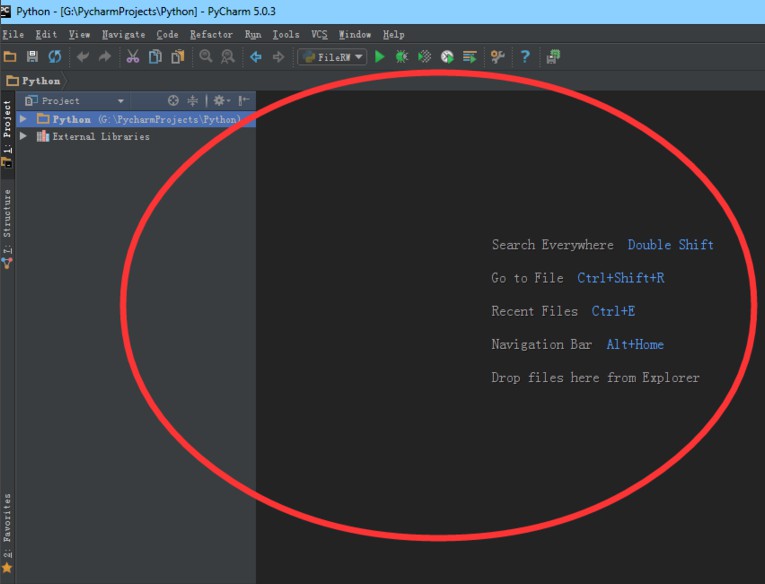Click the Find magnifier icon
Screen dimensions: 765x584
tap(206, 57)
